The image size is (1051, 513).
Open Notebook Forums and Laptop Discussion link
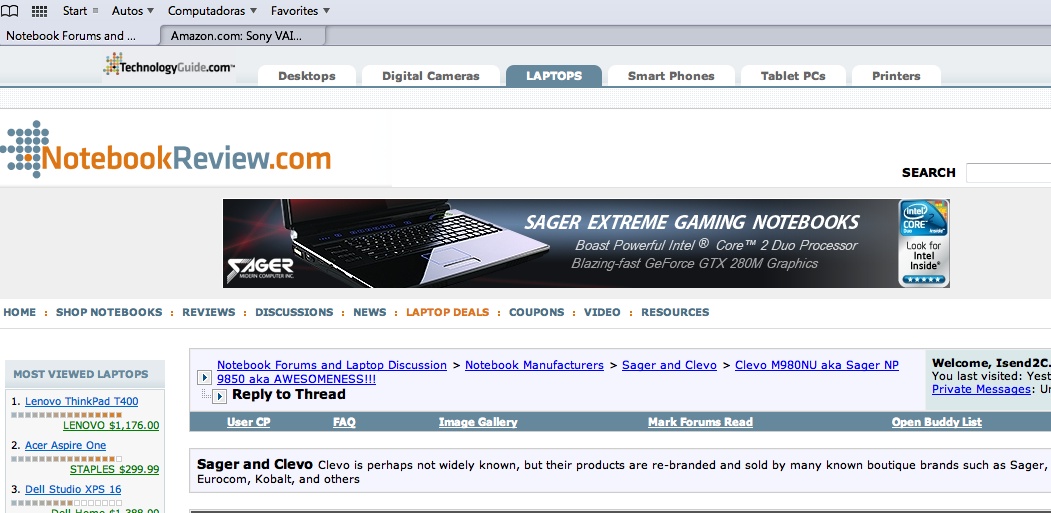[x=332, y=365]
